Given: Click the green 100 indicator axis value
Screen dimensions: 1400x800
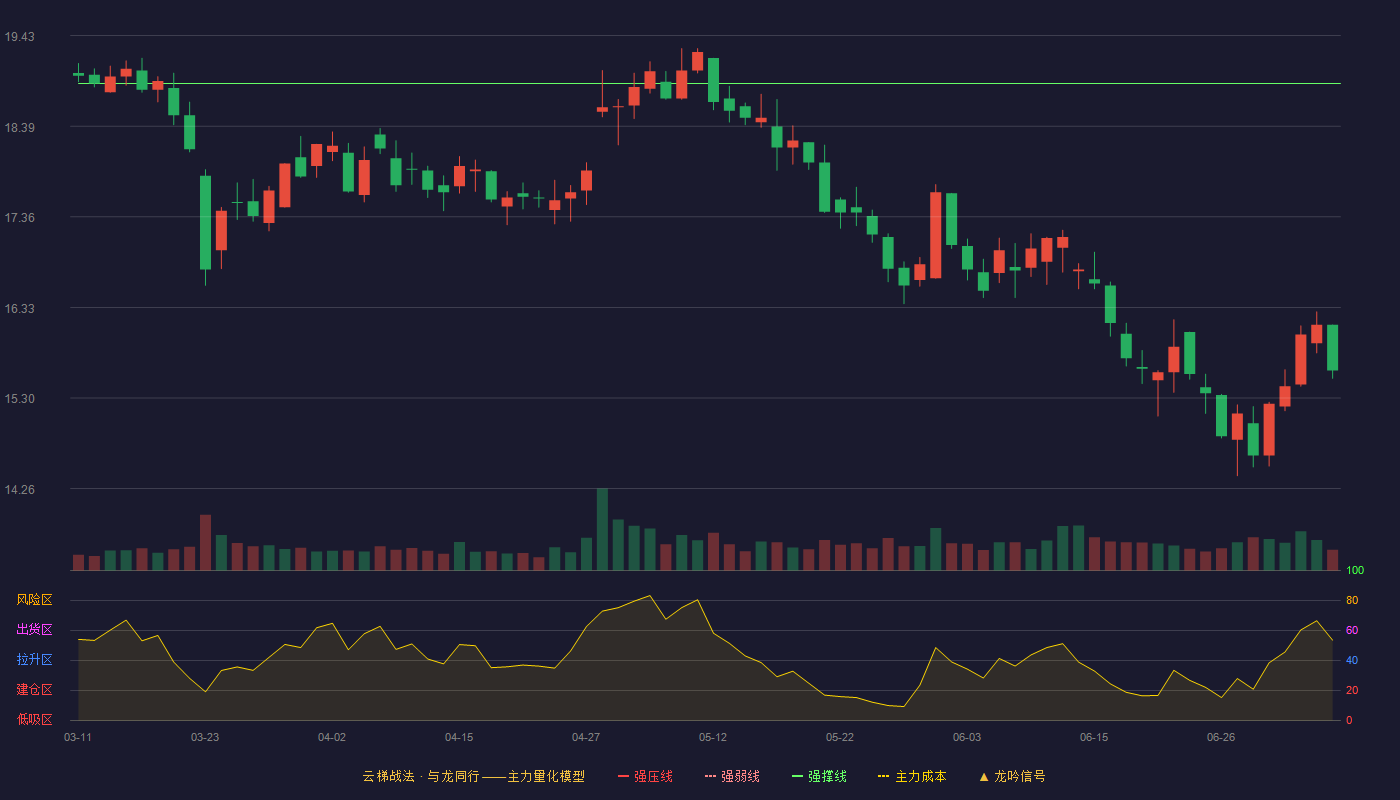Looking at the screenshot, I should click(1355, 570).
